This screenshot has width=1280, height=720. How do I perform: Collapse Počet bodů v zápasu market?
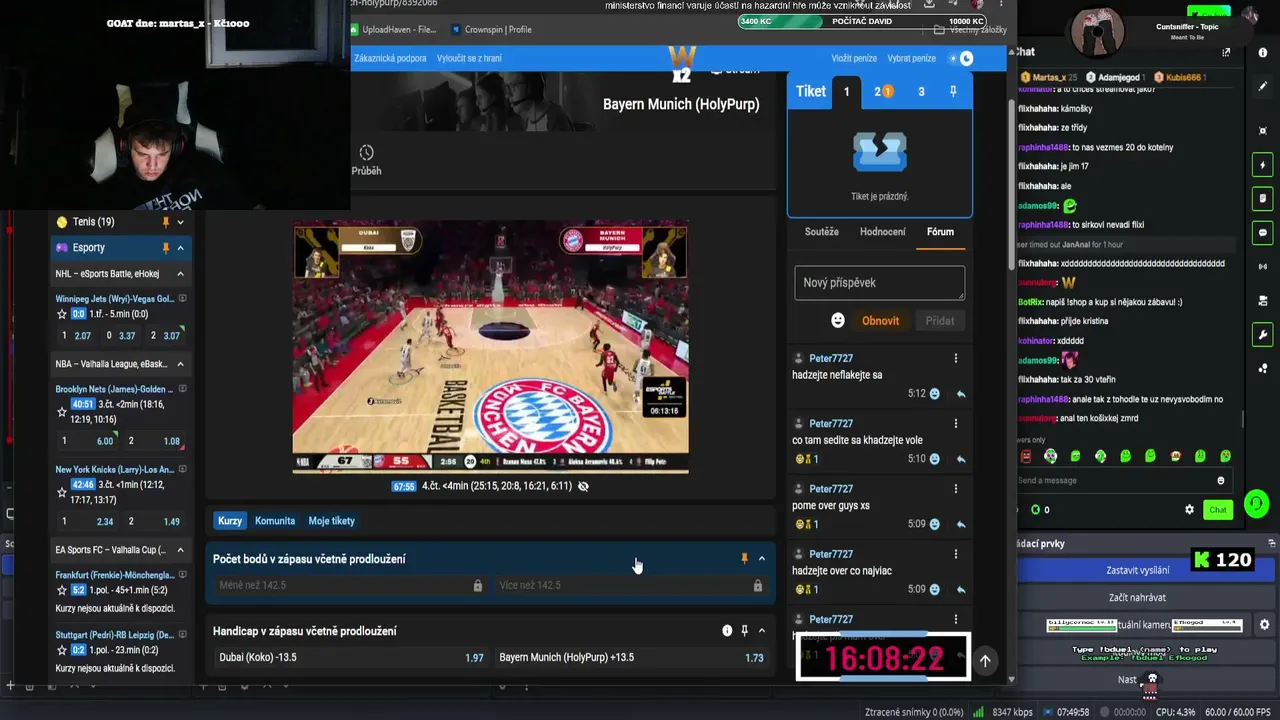[x=762, y=559]
